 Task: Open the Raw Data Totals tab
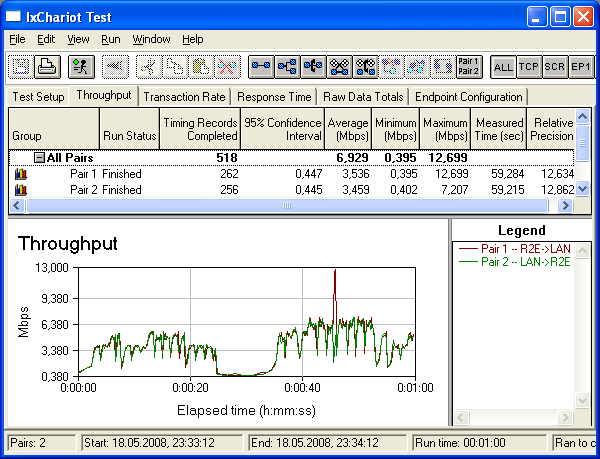pyautogui.click(x=363, y=97)
